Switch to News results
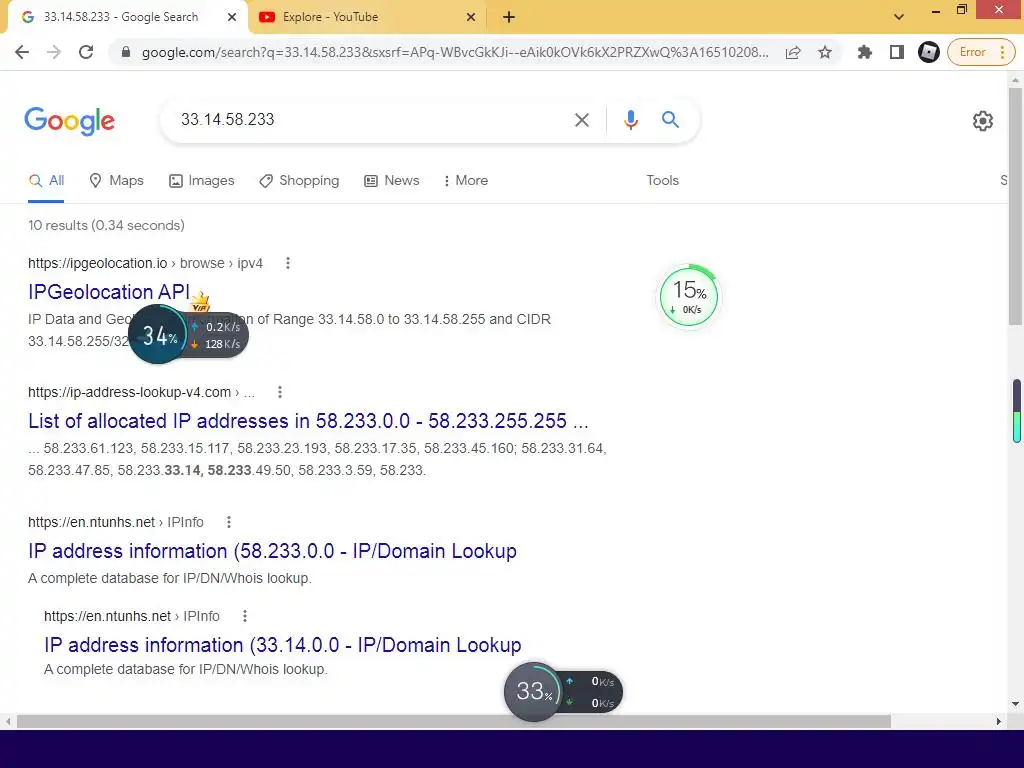This screenshot has height=768, width=1024. point(392,181)
